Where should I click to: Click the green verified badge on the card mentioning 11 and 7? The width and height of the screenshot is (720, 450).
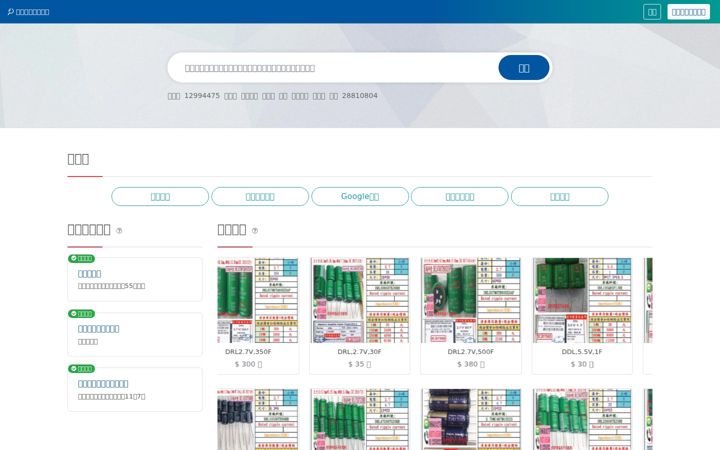(x=81, y=369)
